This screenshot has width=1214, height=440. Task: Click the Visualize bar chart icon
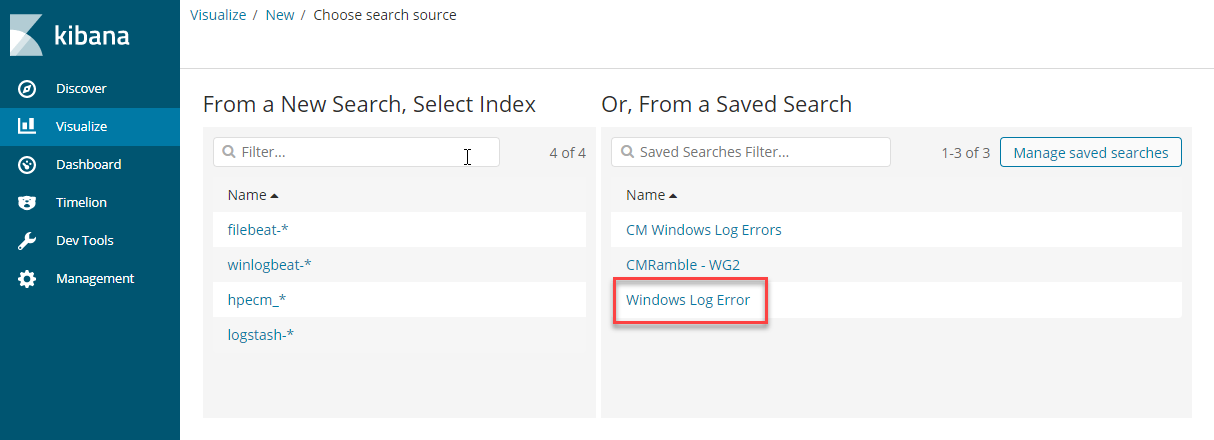click(28, 127)
